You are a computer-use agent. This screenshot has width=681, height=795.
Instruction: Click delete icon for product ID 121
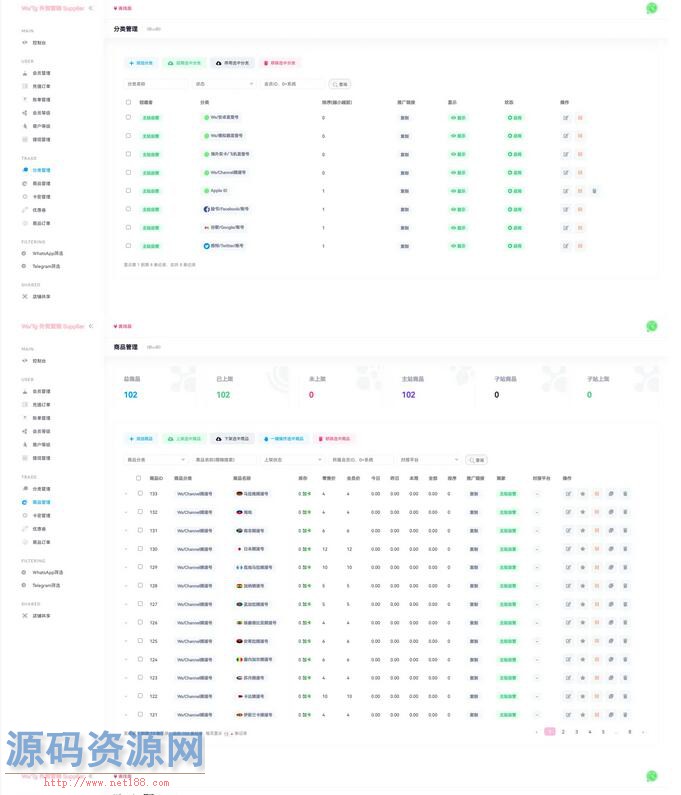pyautogui.click(x=625, y=715)
